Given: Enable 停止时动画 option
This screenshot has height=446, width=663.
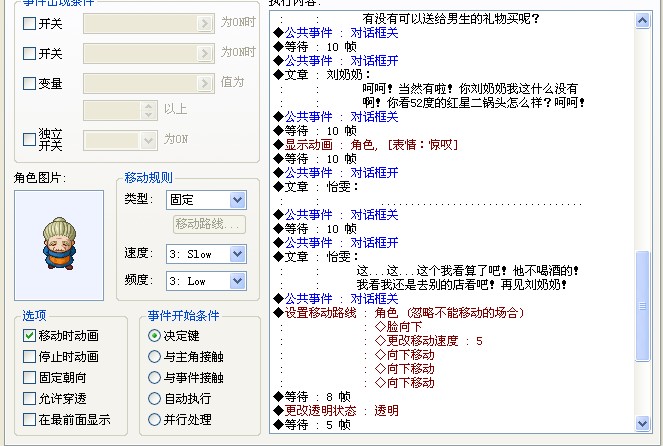Looking at the screenshot, I should point(29,356).
